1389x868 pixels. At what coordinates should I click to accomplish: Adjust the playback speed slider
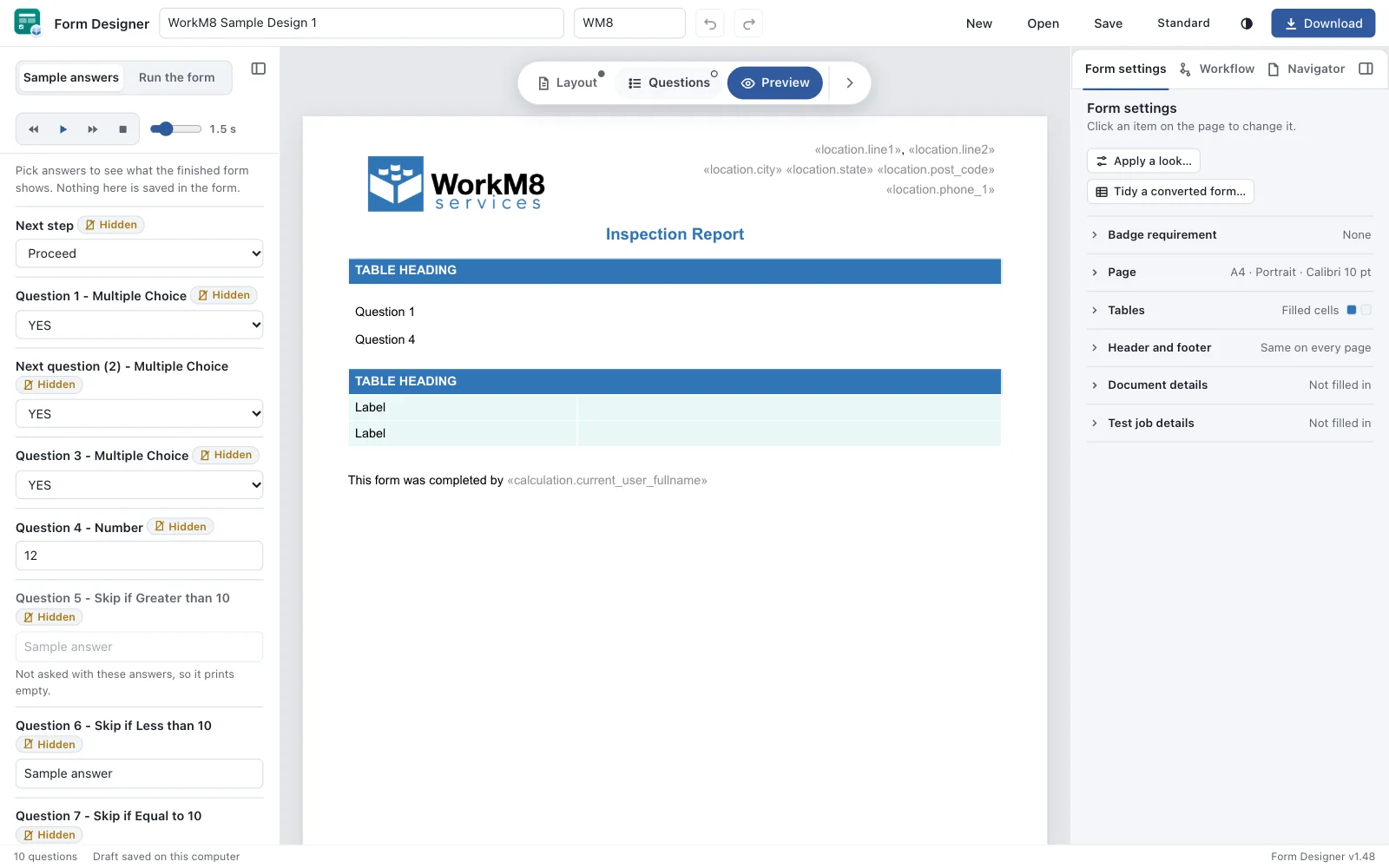175,129
